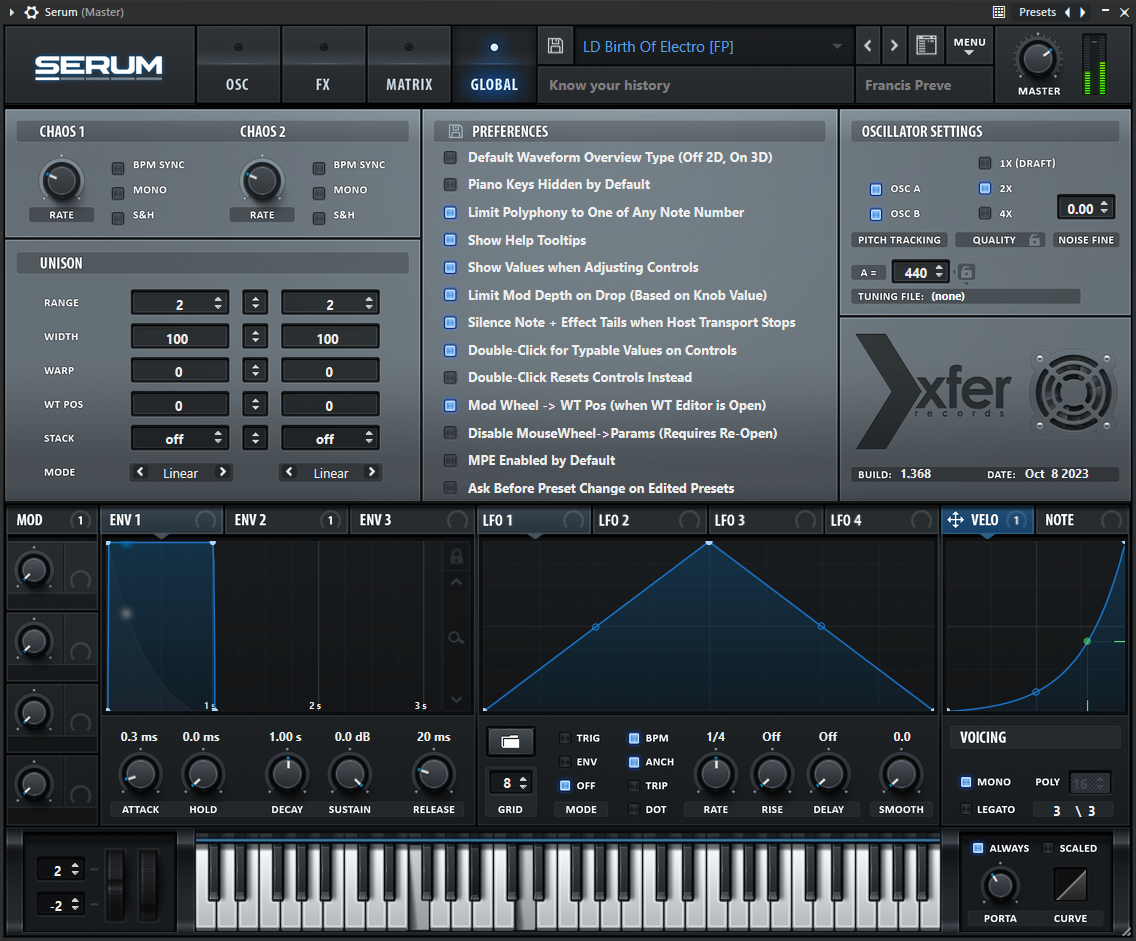The width and height of the screenshot is (1136, 941).
Task: Click the envelope zoom magnifier icon
Action: tap(456, 637)
